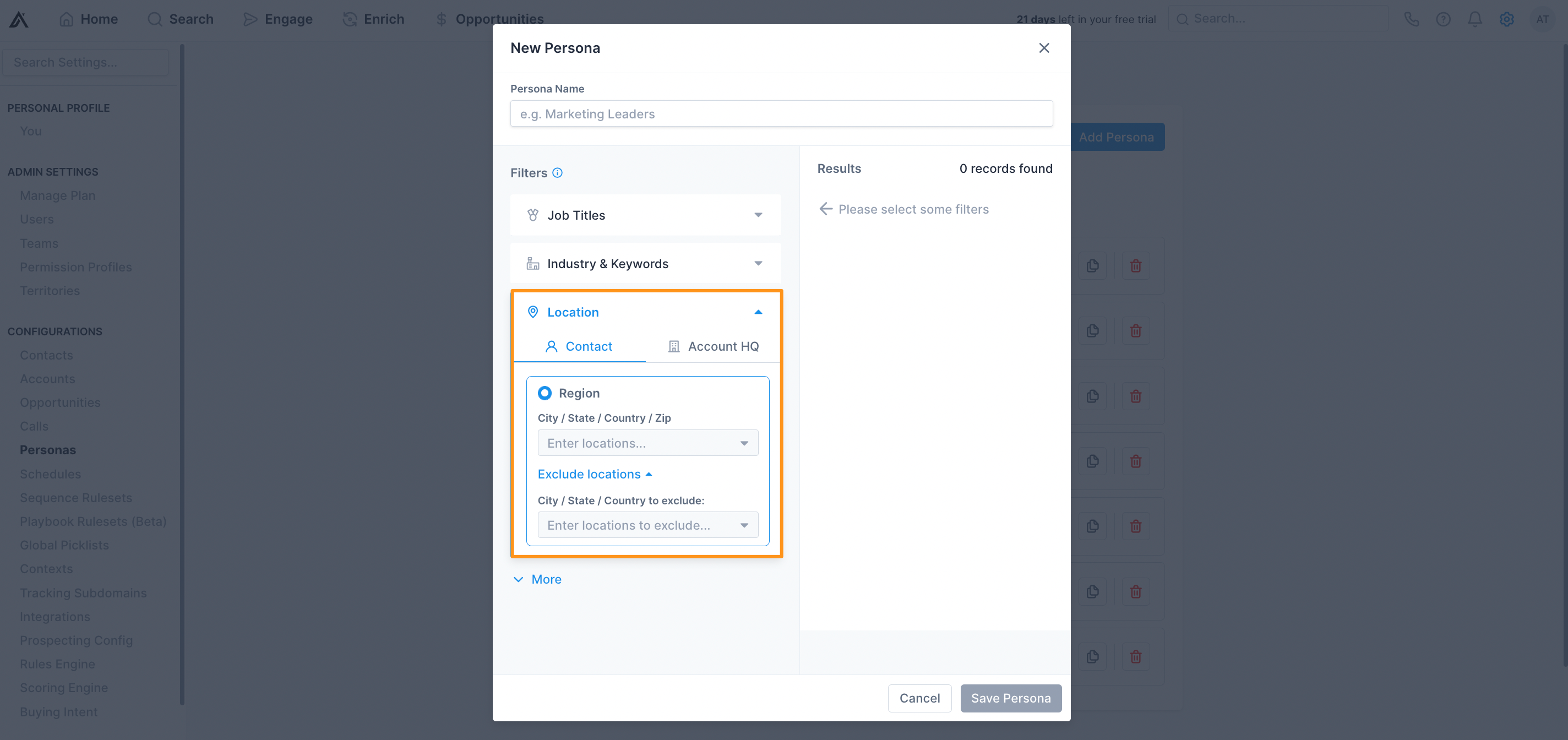
Task: Open the settings gear icon
Action: click(1506, 19)
